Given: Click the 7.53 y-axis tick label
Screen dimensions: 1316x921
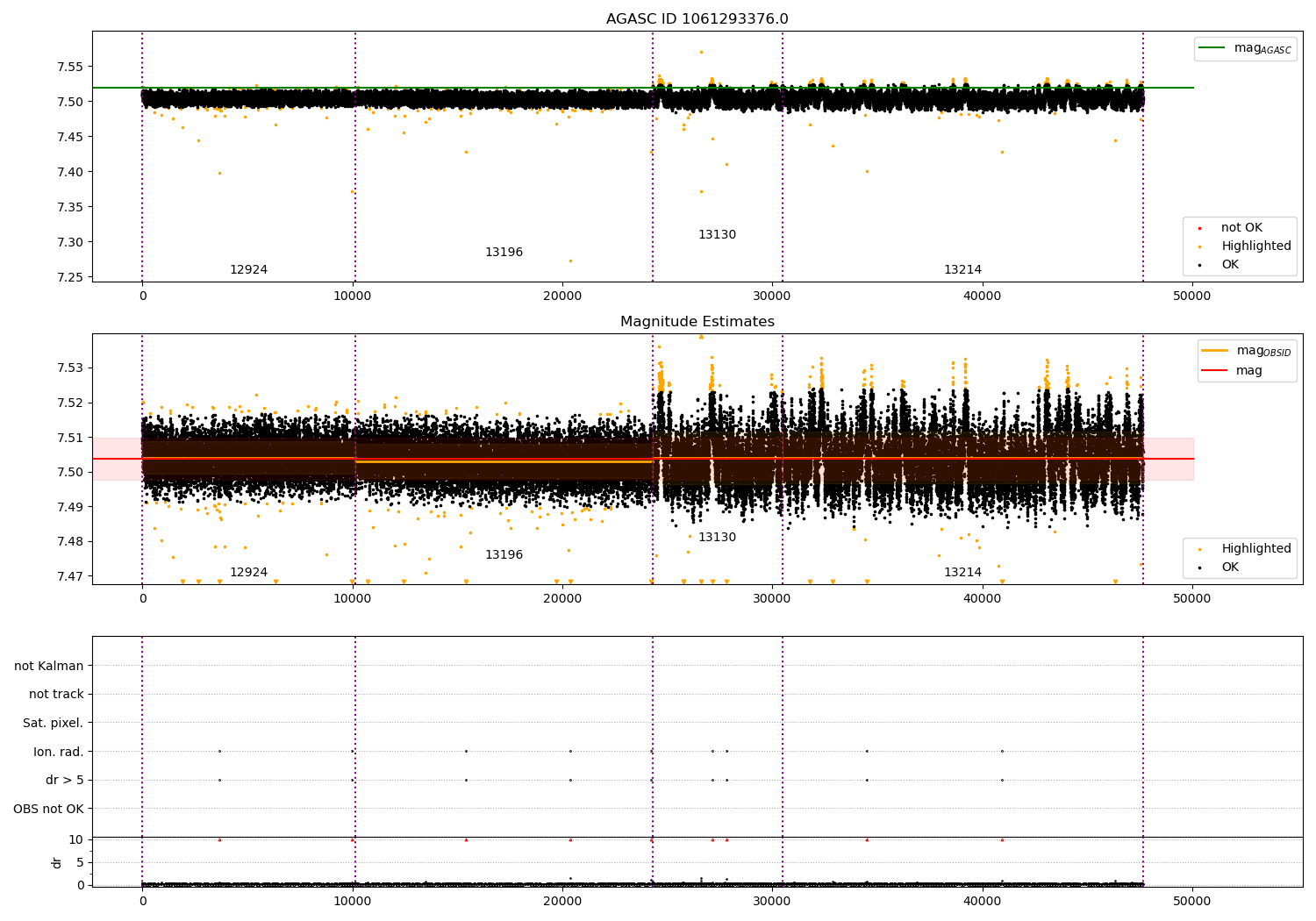Looking at the screenshot, I should pos(70,368).
